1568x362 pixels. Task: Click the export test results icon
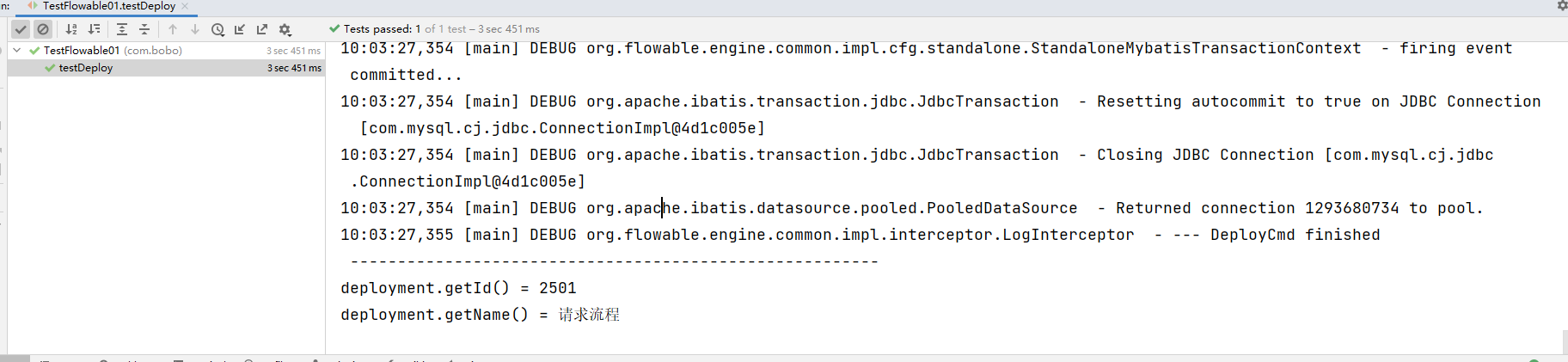[262, 29]
